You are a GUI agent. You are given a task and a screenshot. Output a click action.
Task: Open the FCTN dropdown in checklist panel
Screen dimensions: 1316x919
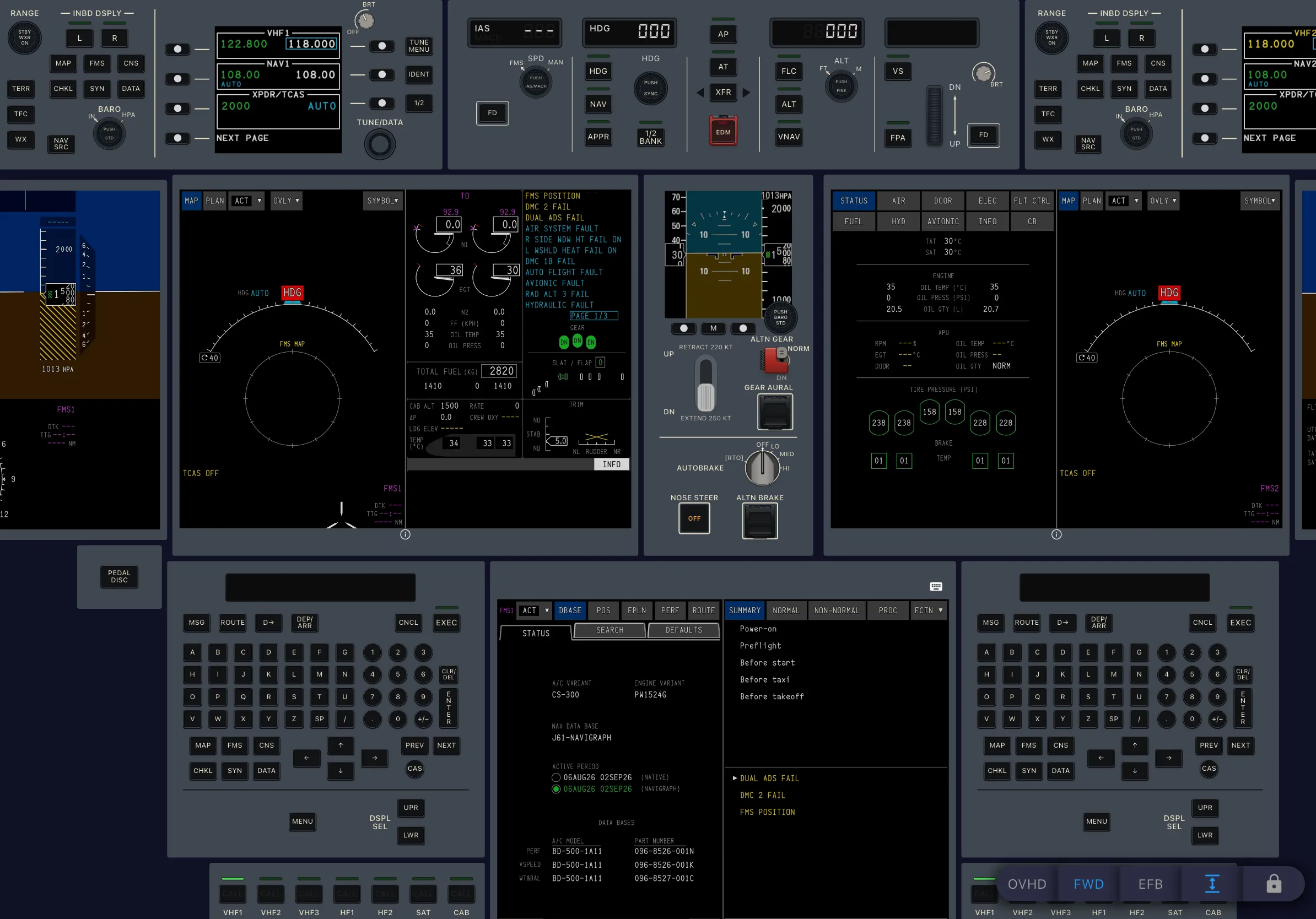click(929, 610)
